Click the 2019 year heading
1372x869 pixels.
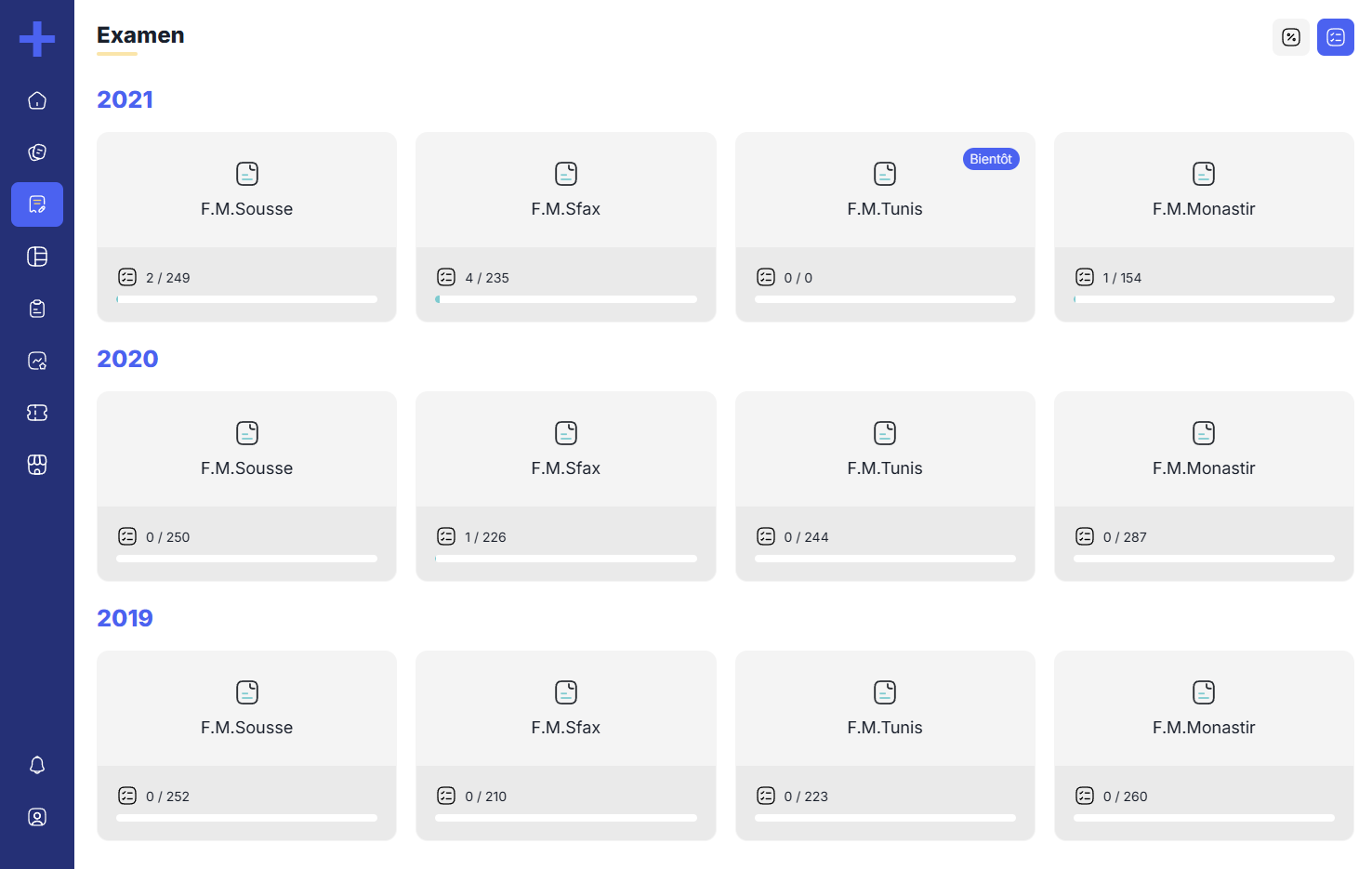[x=125, y=618]
